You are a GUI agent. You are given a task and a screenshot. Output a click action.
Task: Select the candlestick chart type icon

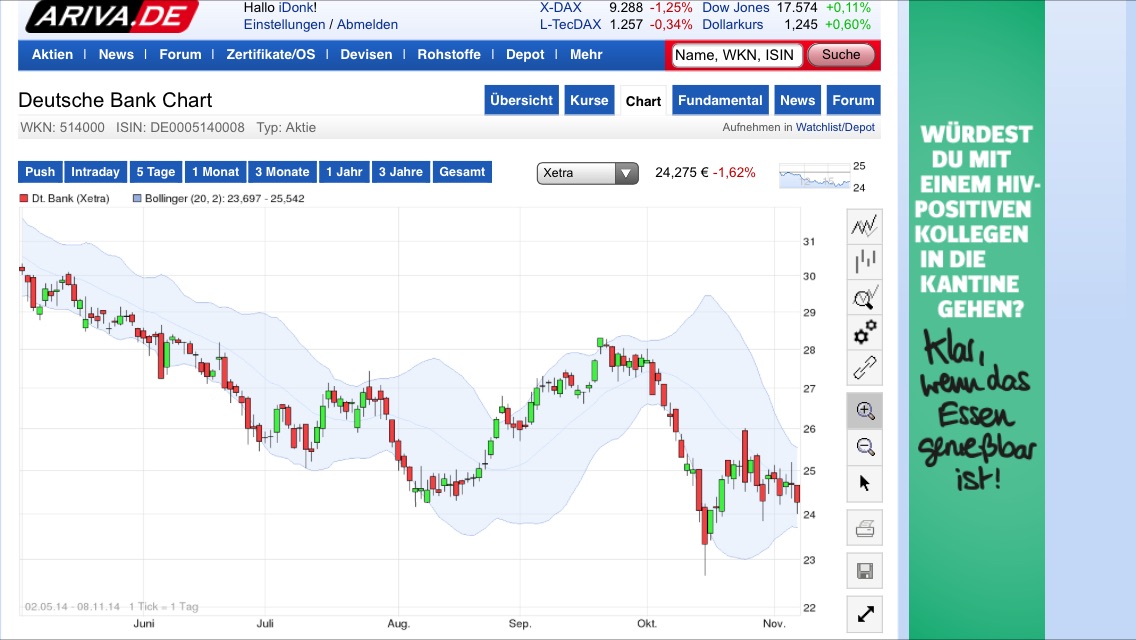864,262
